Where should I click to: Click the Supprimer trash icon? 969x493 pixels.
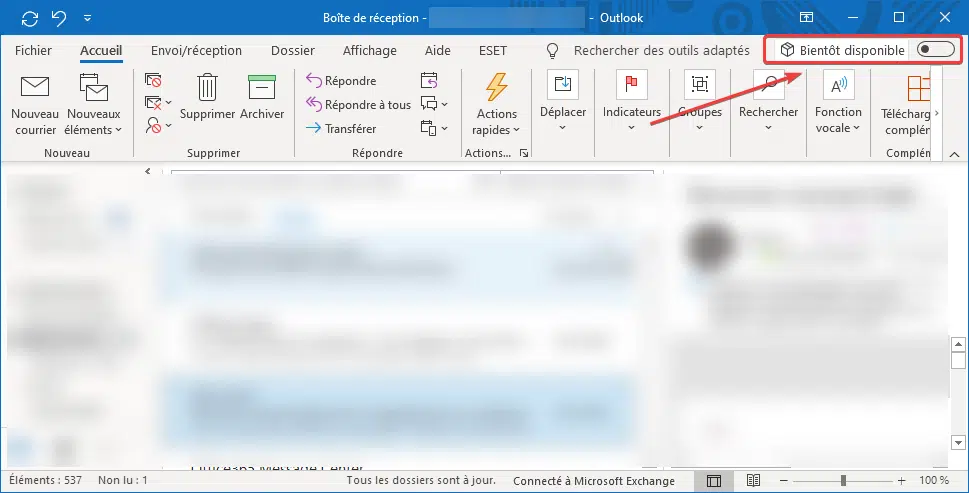207,97
